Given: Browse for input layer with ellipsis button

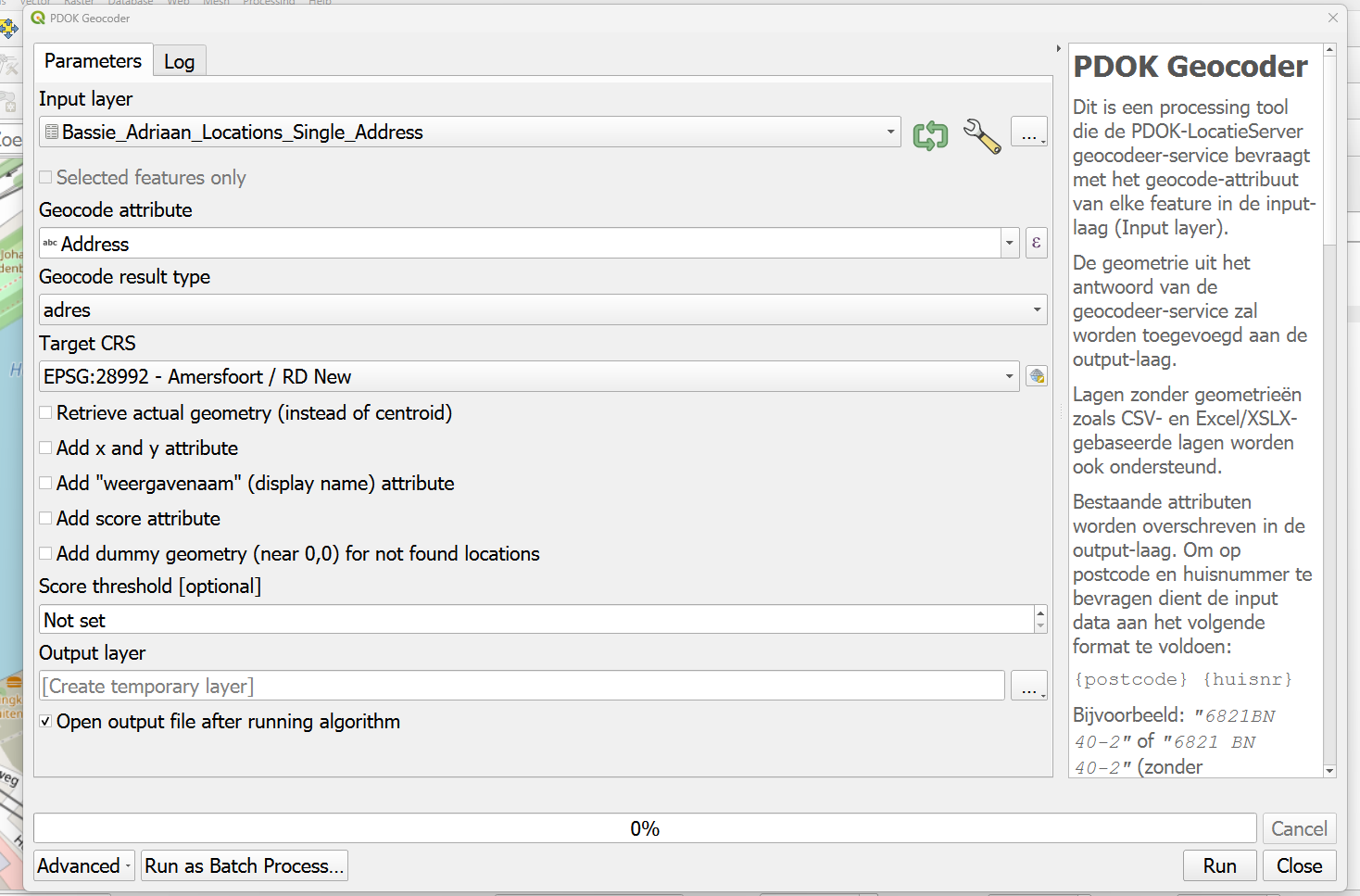Looking at the screenshot, I should 1029,133.
